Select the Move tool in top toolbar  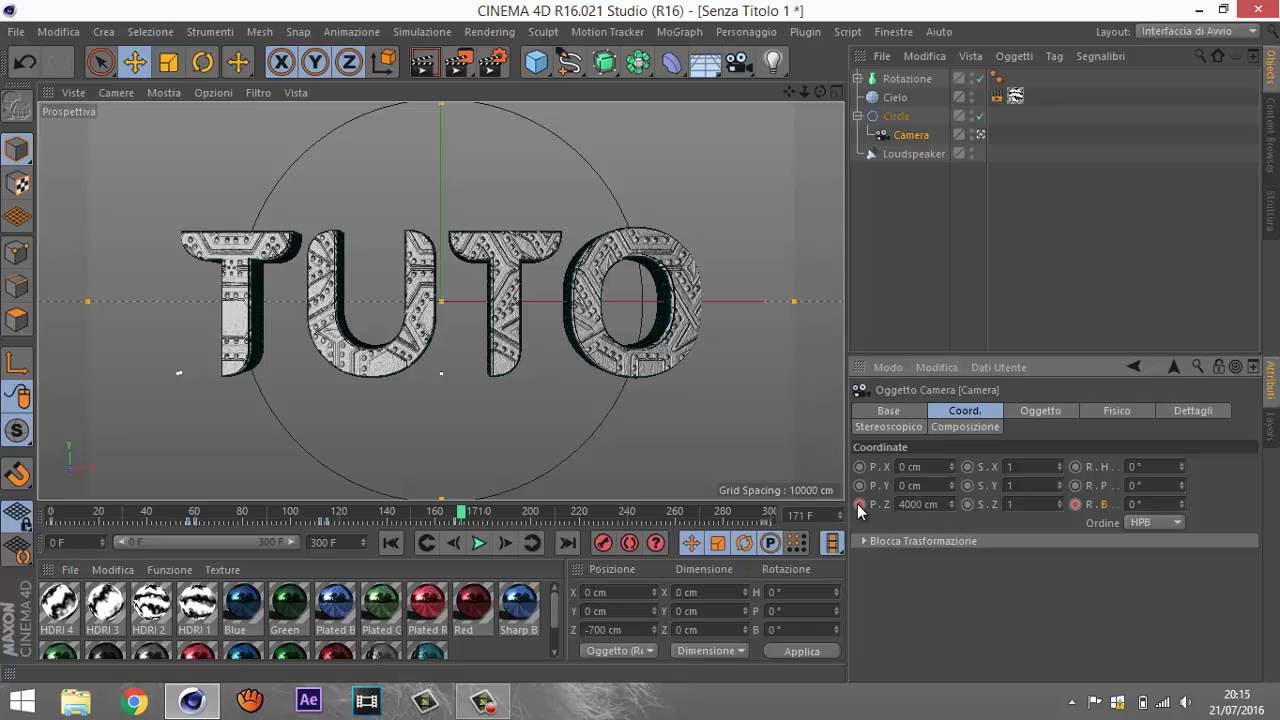pos(134,63)
